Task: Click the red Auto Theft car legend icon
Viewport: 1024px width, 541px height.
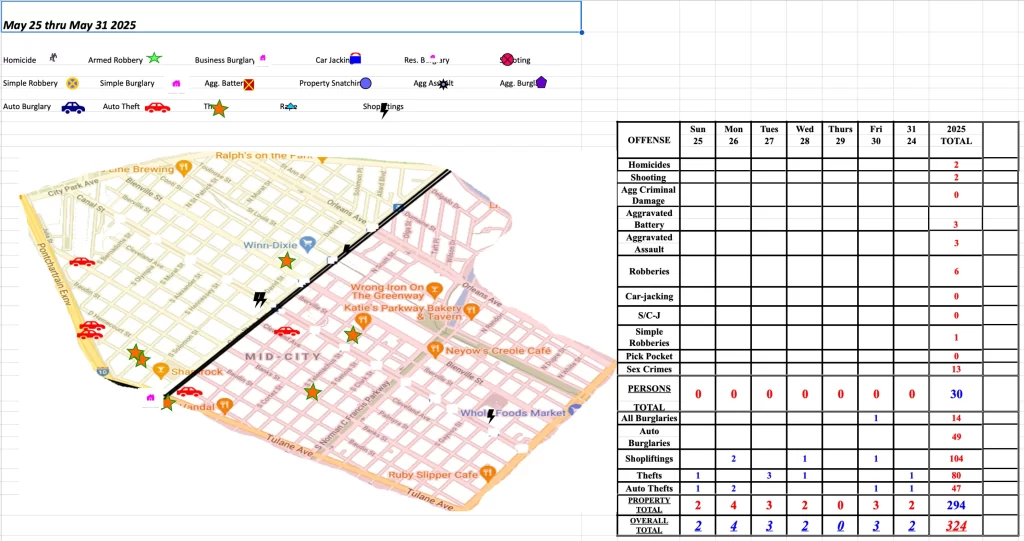Action: [157, 107]
